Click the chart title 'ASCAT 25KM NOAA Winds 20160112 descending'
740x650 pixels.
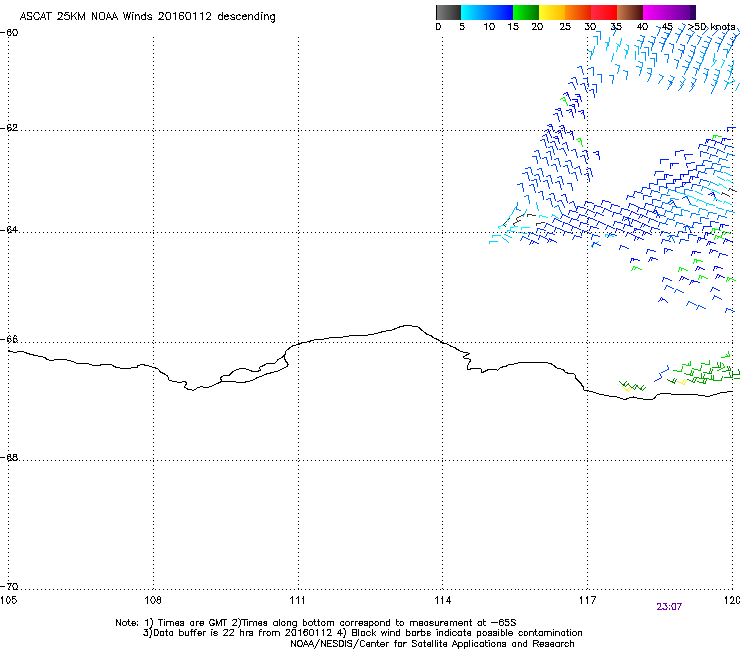click(x=147, y=17)
